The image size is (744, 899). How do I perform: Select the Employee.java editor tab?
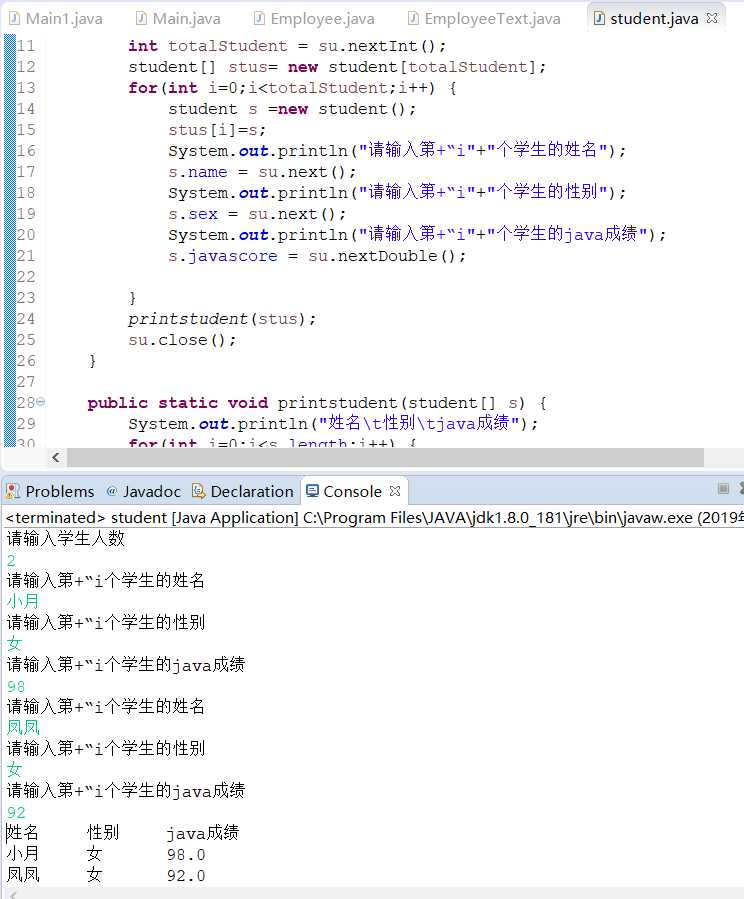314,19
